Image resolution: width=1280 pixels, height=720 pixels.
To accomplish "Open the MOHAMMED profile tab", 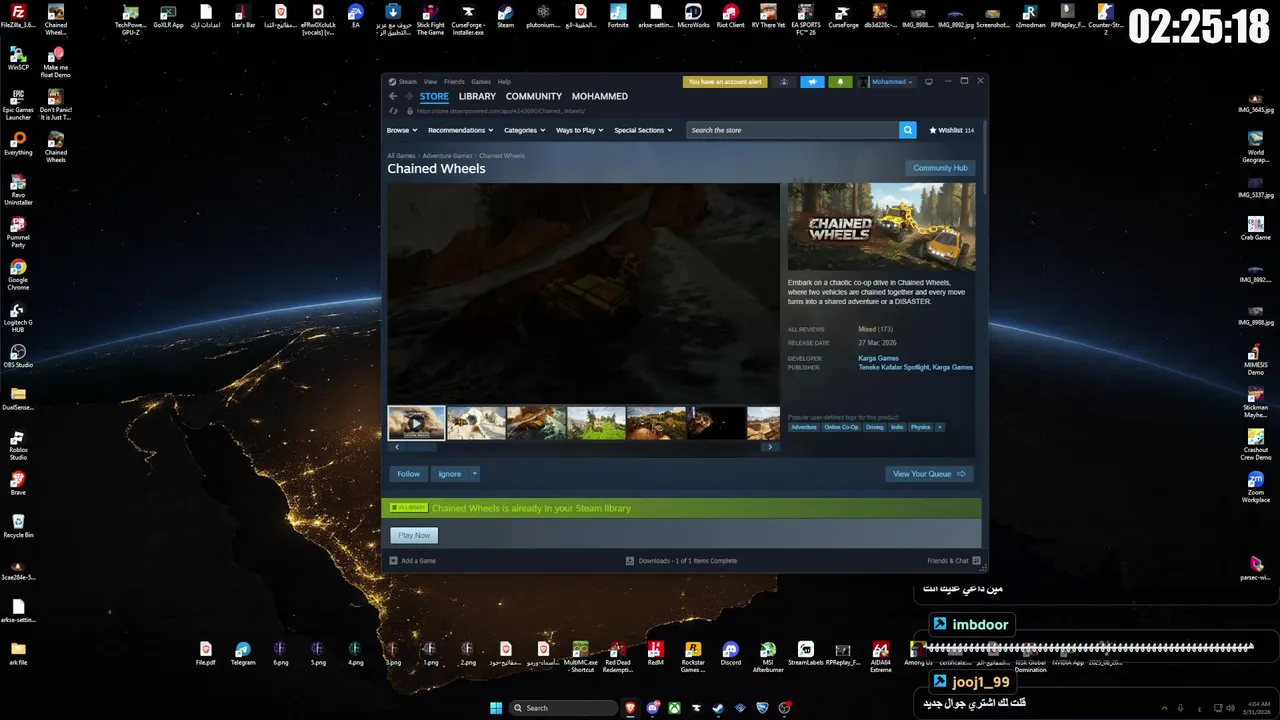I will pyautogui.click(x=600, y=96).
